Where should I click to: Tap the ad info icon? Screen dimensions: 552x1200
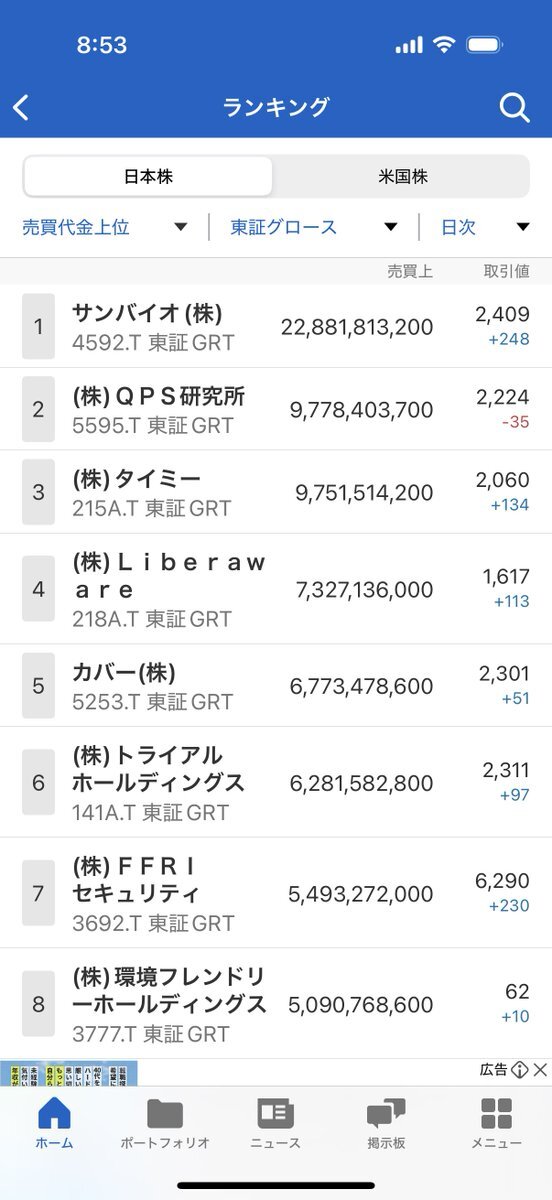[x=519, y=1070]
